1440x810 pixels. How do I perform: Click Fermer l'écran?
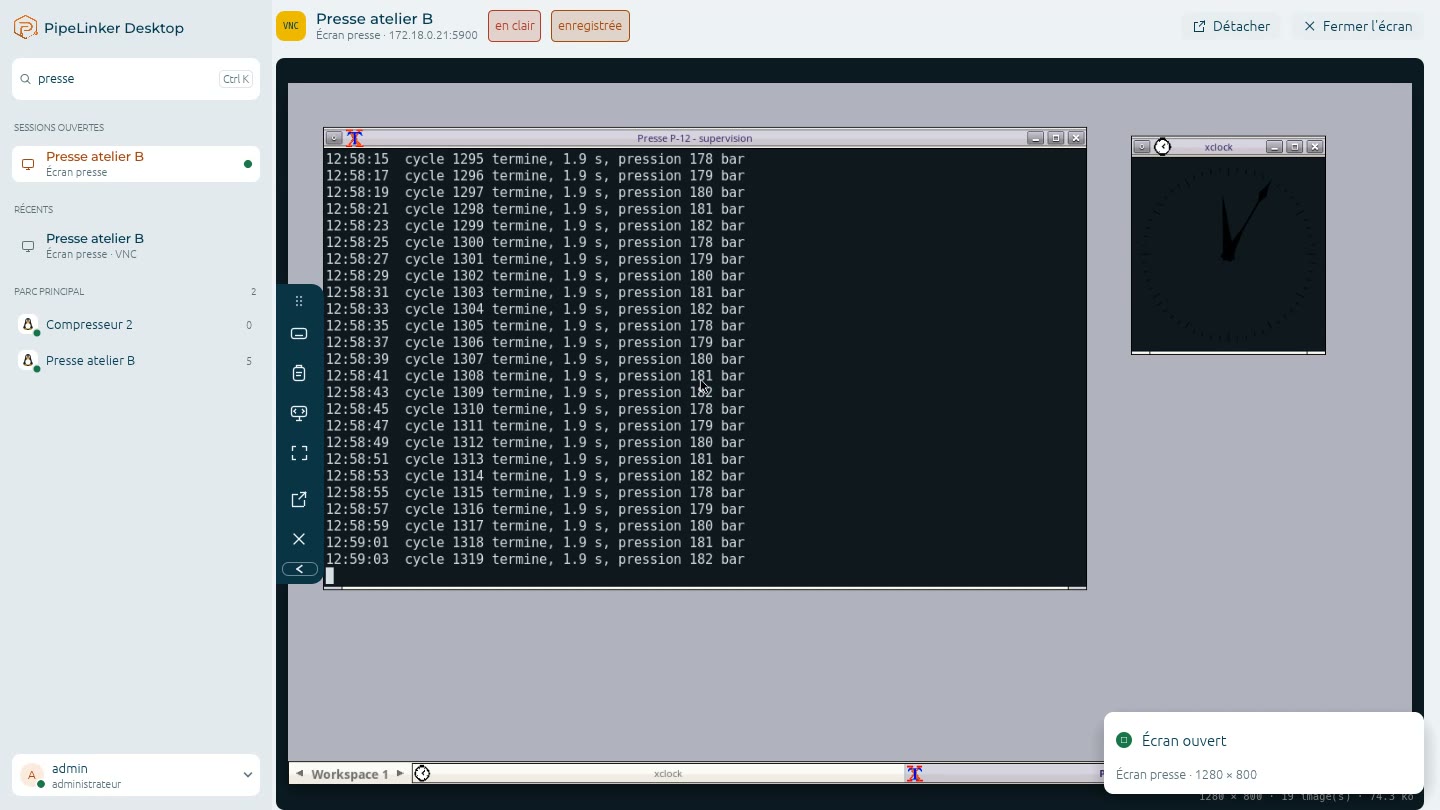coord(1358,27)
